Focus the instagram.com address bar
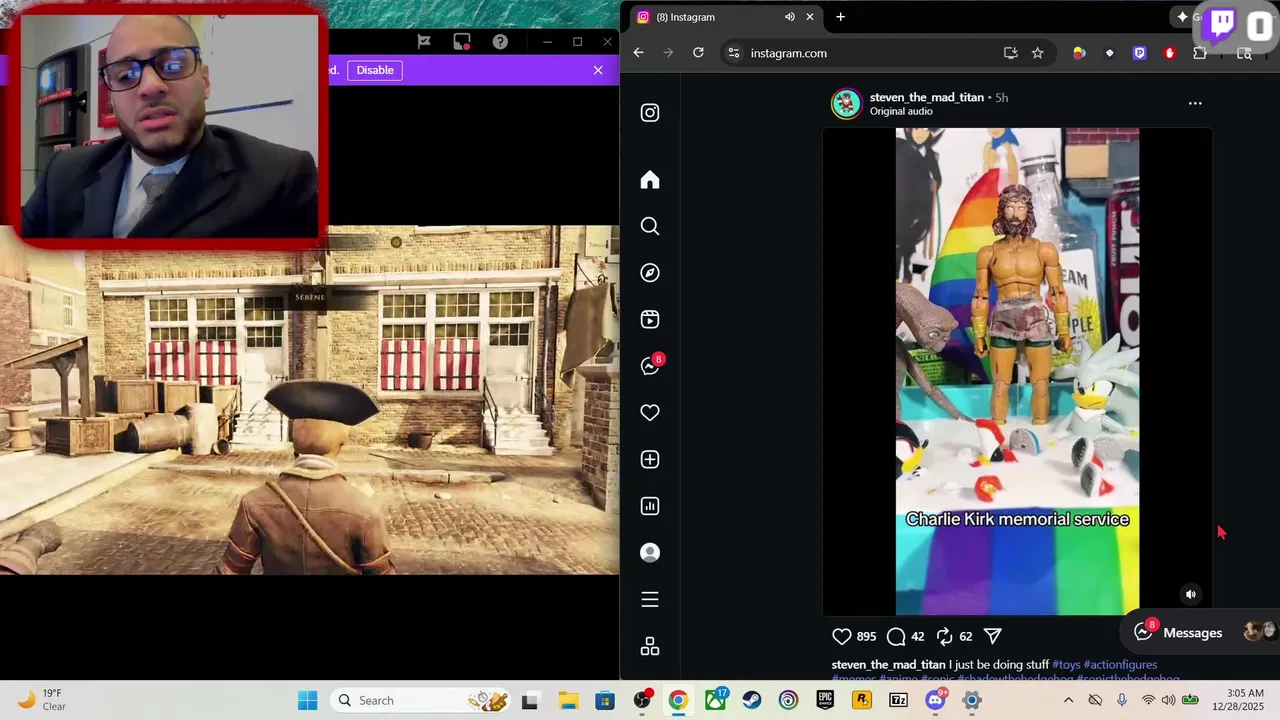The image size is (1280, 720). pyautogui.click(x=870, y=53)
